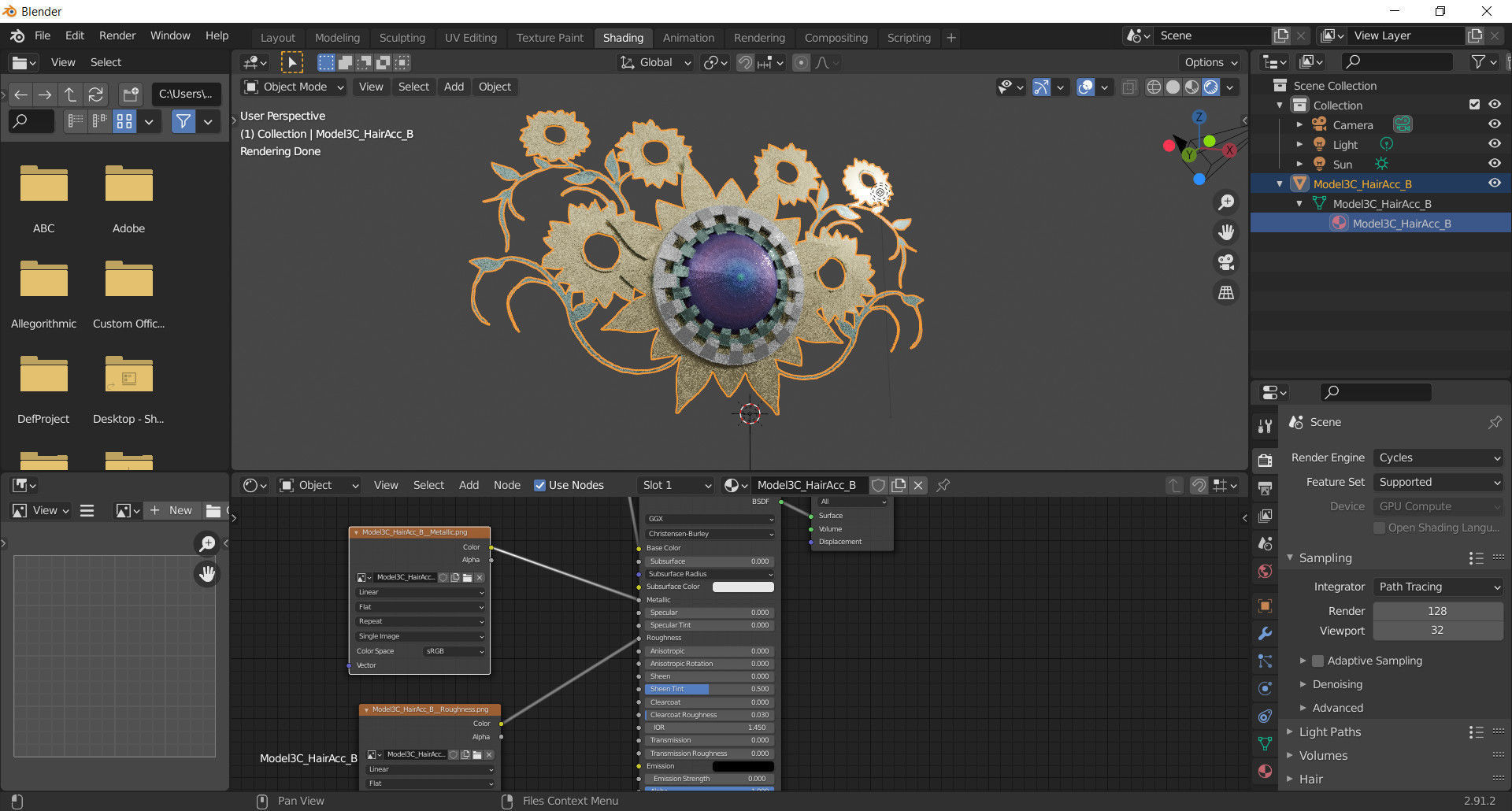Viewport: 1512px width, 811px height.
Task: Enable the Adaptive Sampling checkbox
Action: tap(1317, 661)
